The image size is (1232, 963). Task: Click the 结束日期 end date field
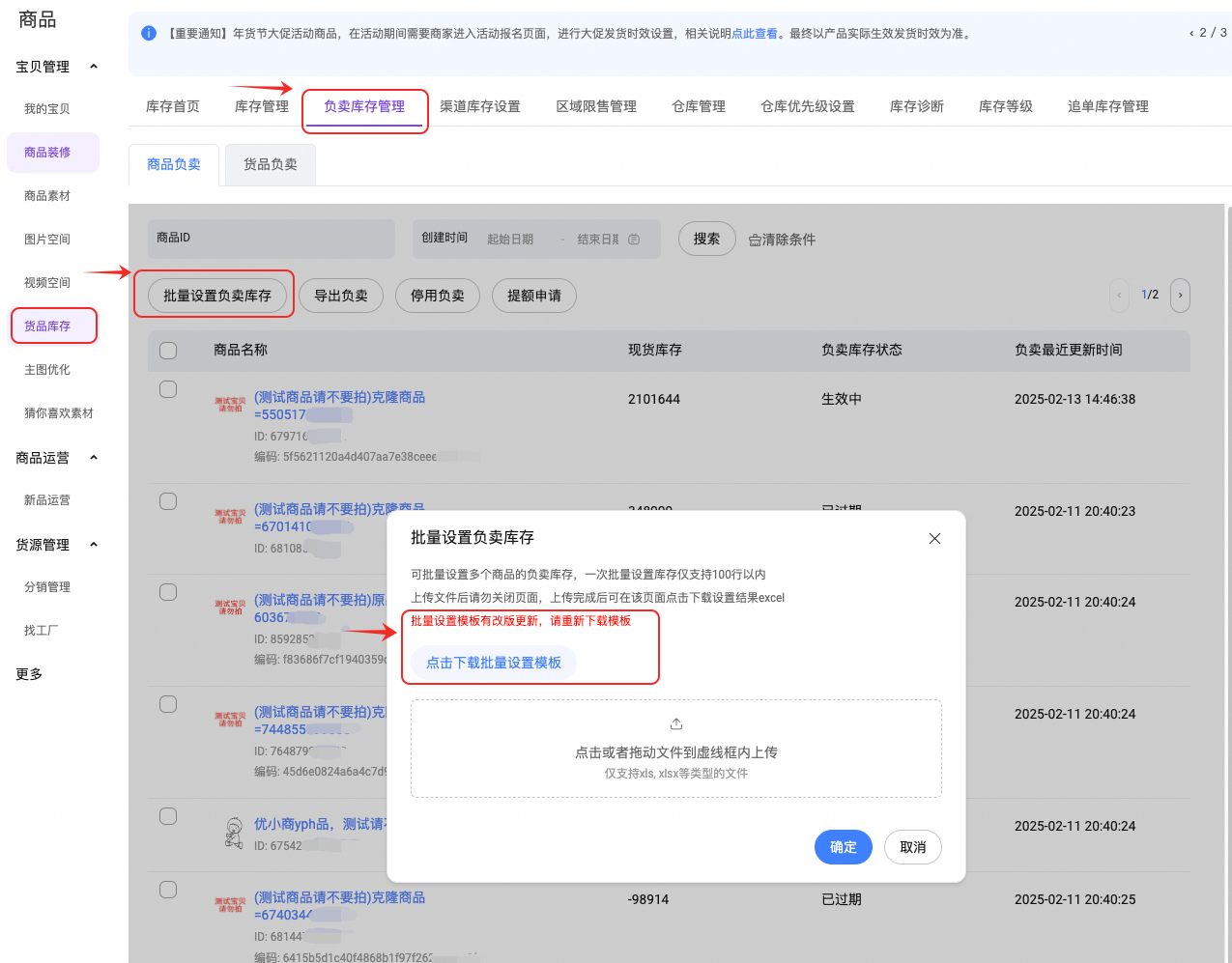598,239
